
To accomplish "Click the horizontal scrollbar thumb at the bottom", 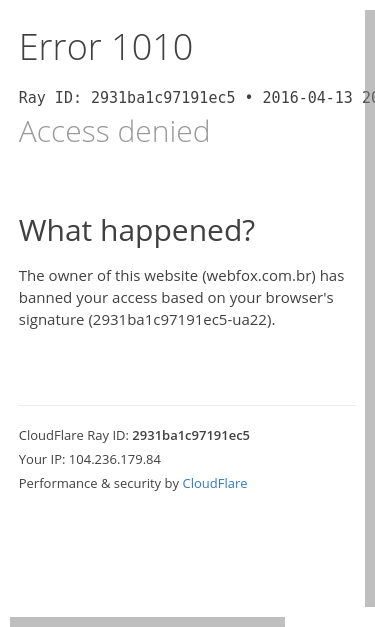I will coord(148,622).
